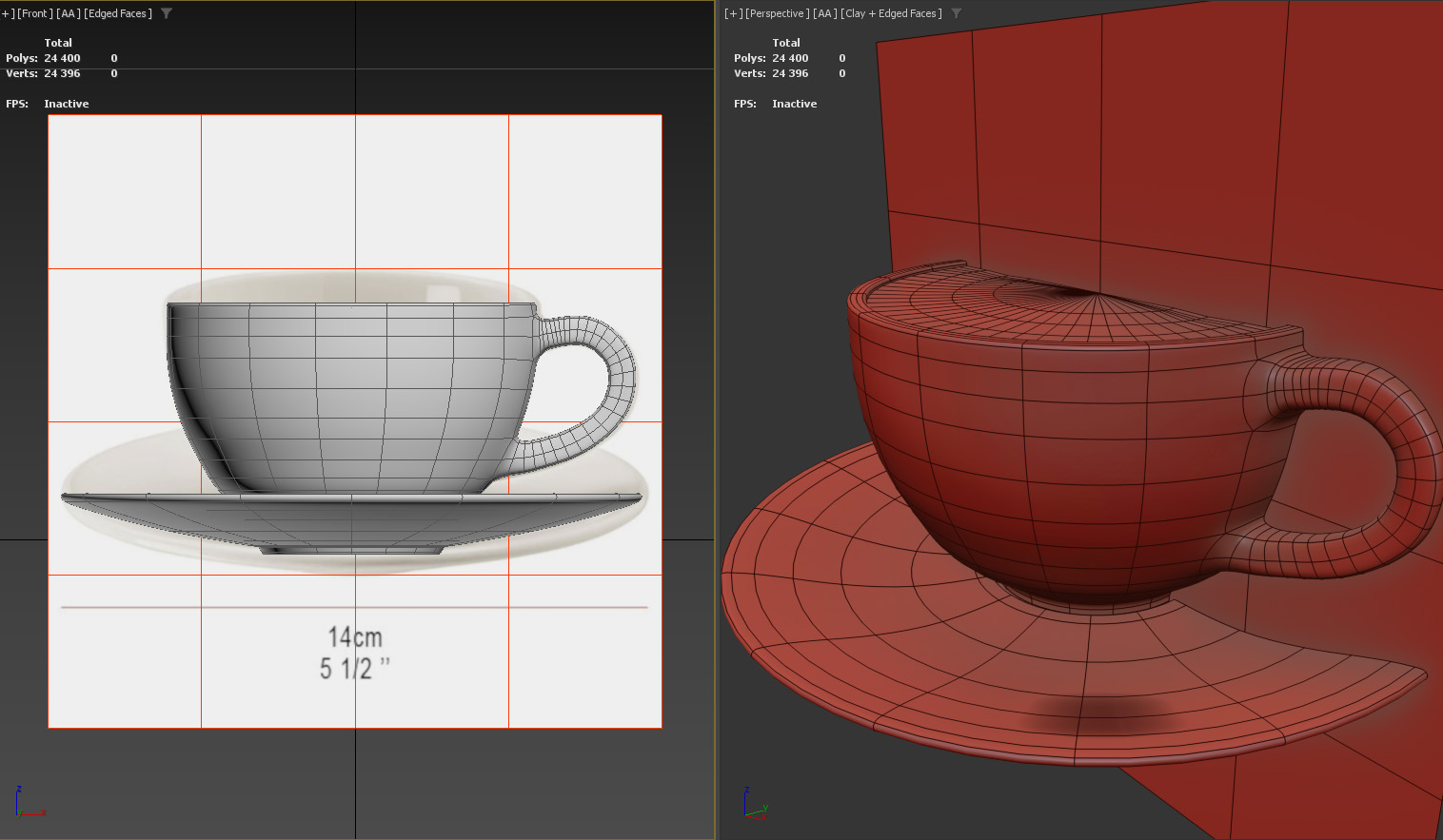Click the funnel filter icon in the Front viewport
The height and width of the screenshot is (840, 1443).
click(167, 13)
